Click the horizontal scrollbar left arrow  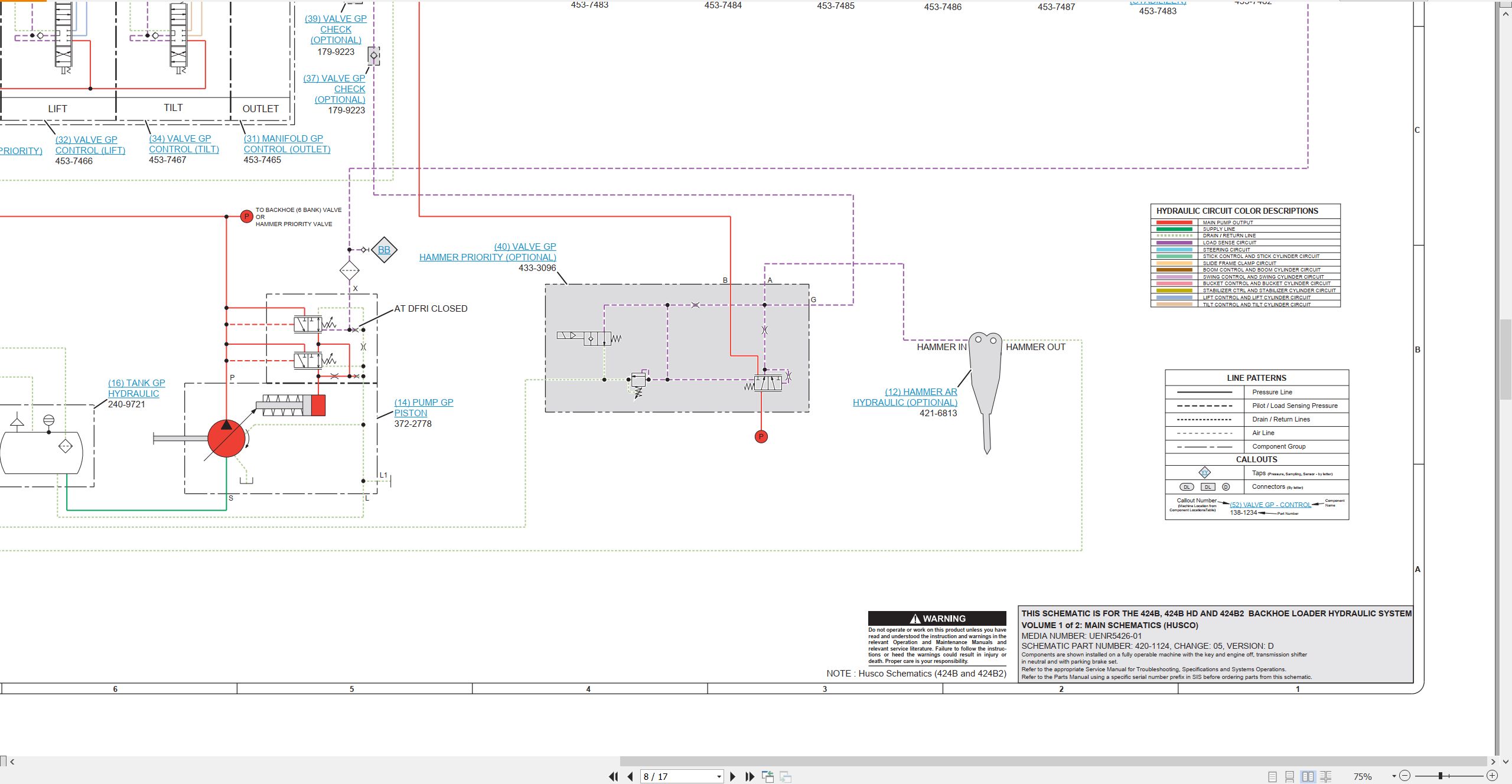pos(12,762)
